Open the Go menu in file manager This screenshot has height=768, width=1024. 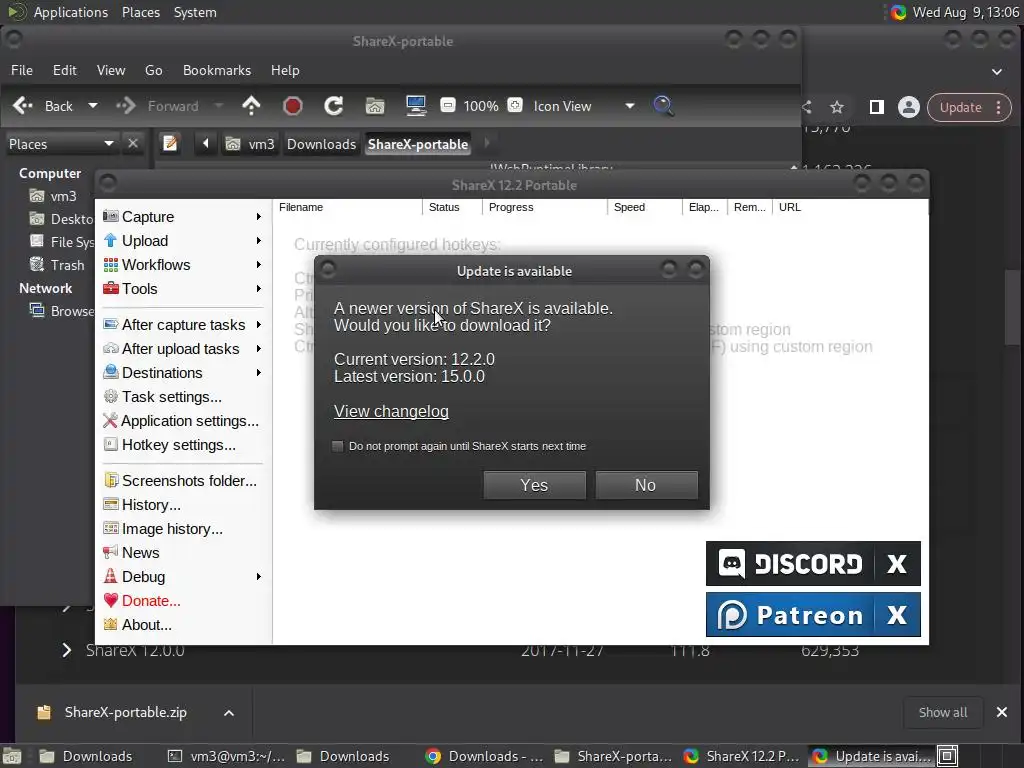(153, 70)
